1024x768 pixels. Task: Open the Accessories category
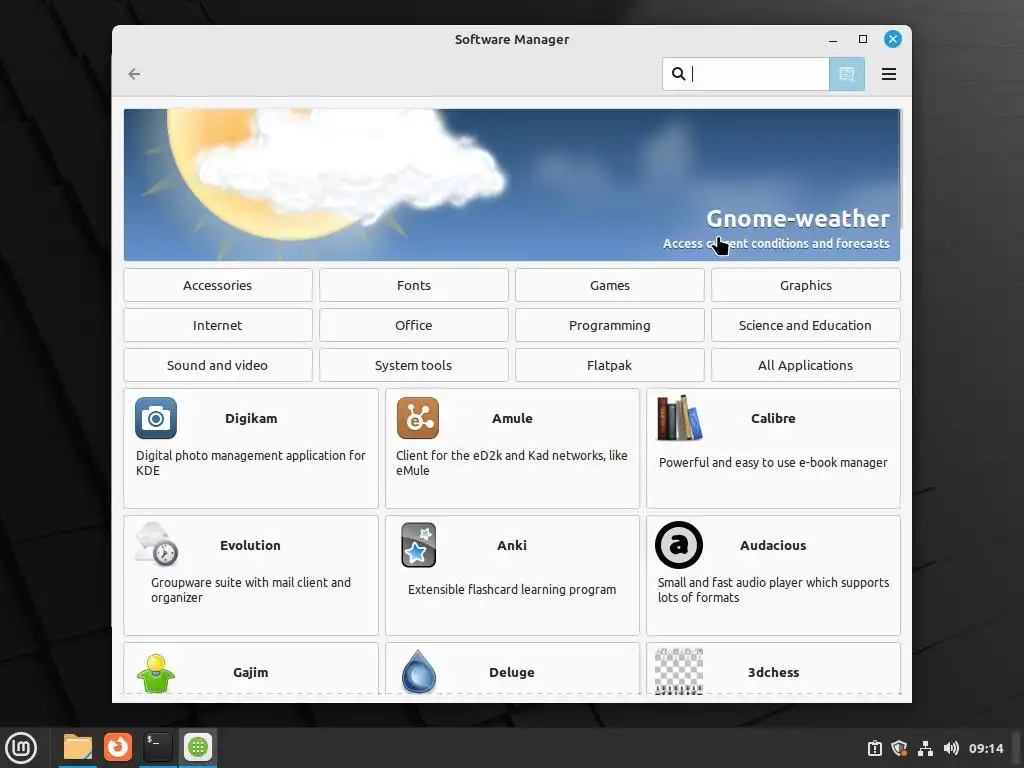(x=217, y=285)
